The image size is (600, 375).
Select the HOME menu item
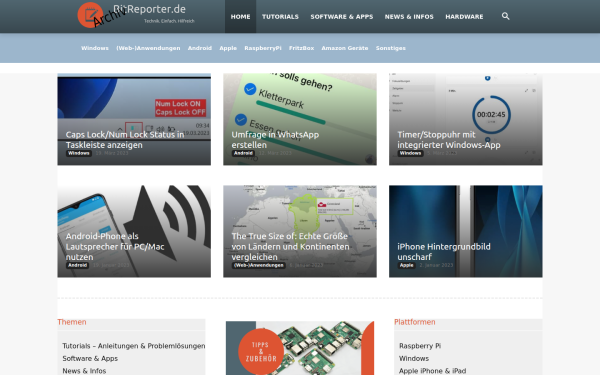(x=240, y=16)
